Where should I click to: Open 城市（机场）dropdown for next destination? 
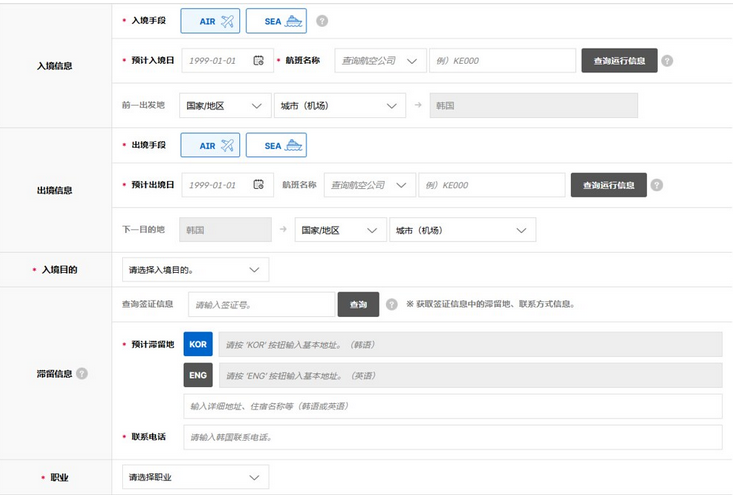pos(463,230)
